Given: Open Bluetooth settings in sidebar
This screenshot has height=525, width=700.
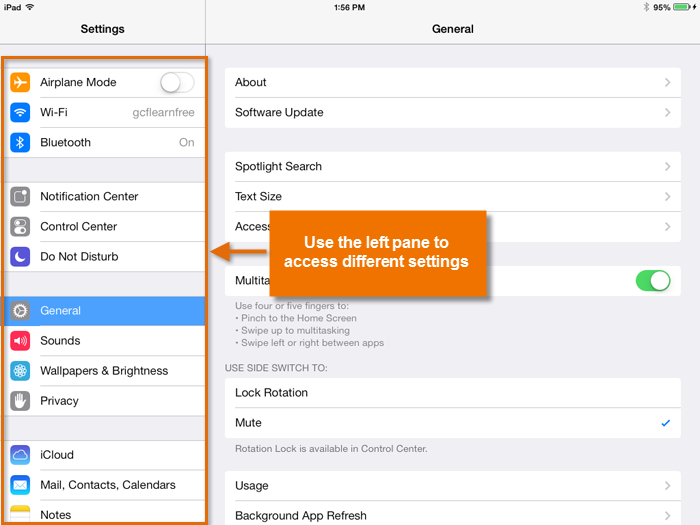Looking at the screenshot, I should [x=105, y=142].
